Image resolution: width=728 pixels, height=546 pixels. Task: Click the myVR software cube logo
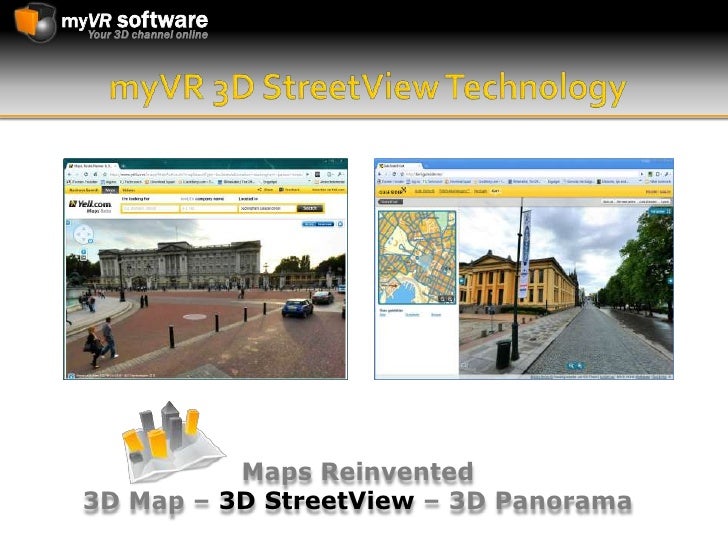[x=35, y=22]
